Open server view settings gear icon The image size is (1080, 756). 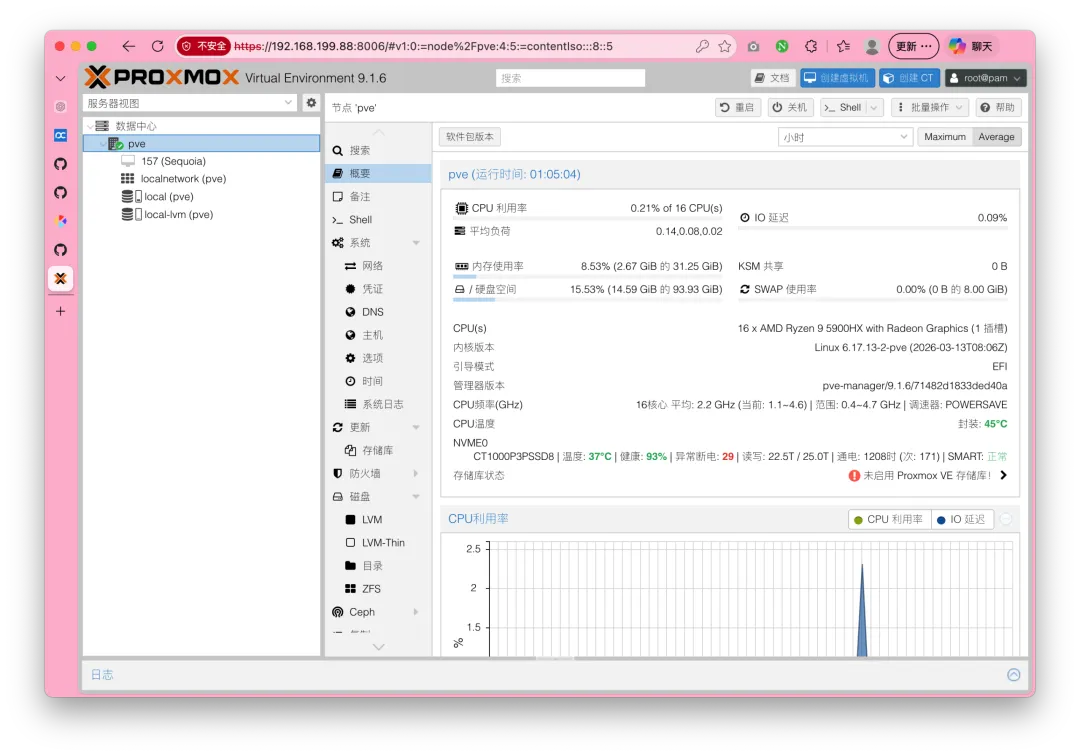(311, 103)
